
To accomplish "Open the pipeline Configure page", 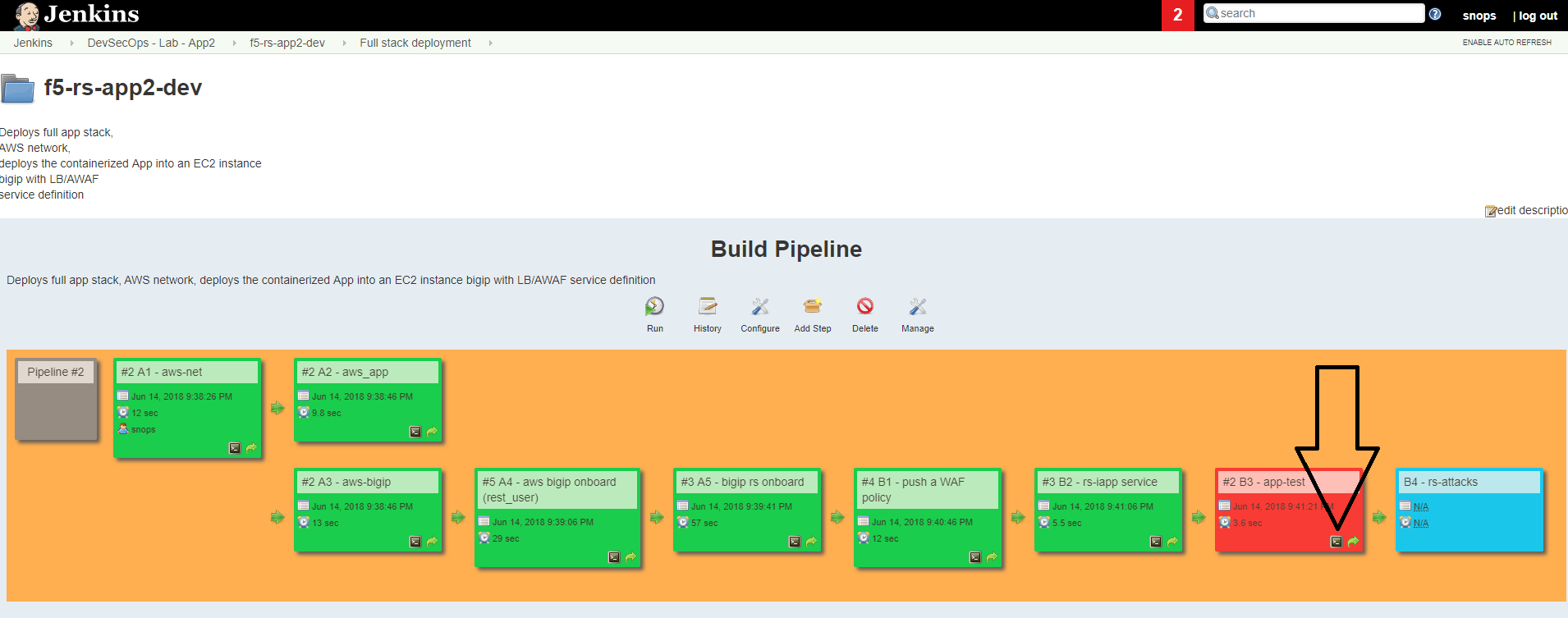I will pyautogui.click(x=760, y=307).
